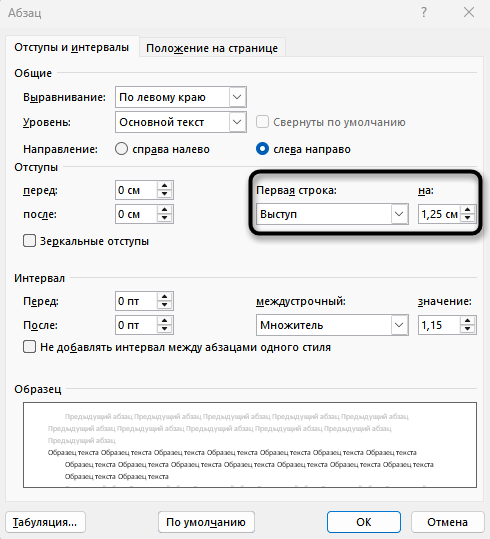
Task: Increase the spacing Перед value
Action: (x=164, y=297)
